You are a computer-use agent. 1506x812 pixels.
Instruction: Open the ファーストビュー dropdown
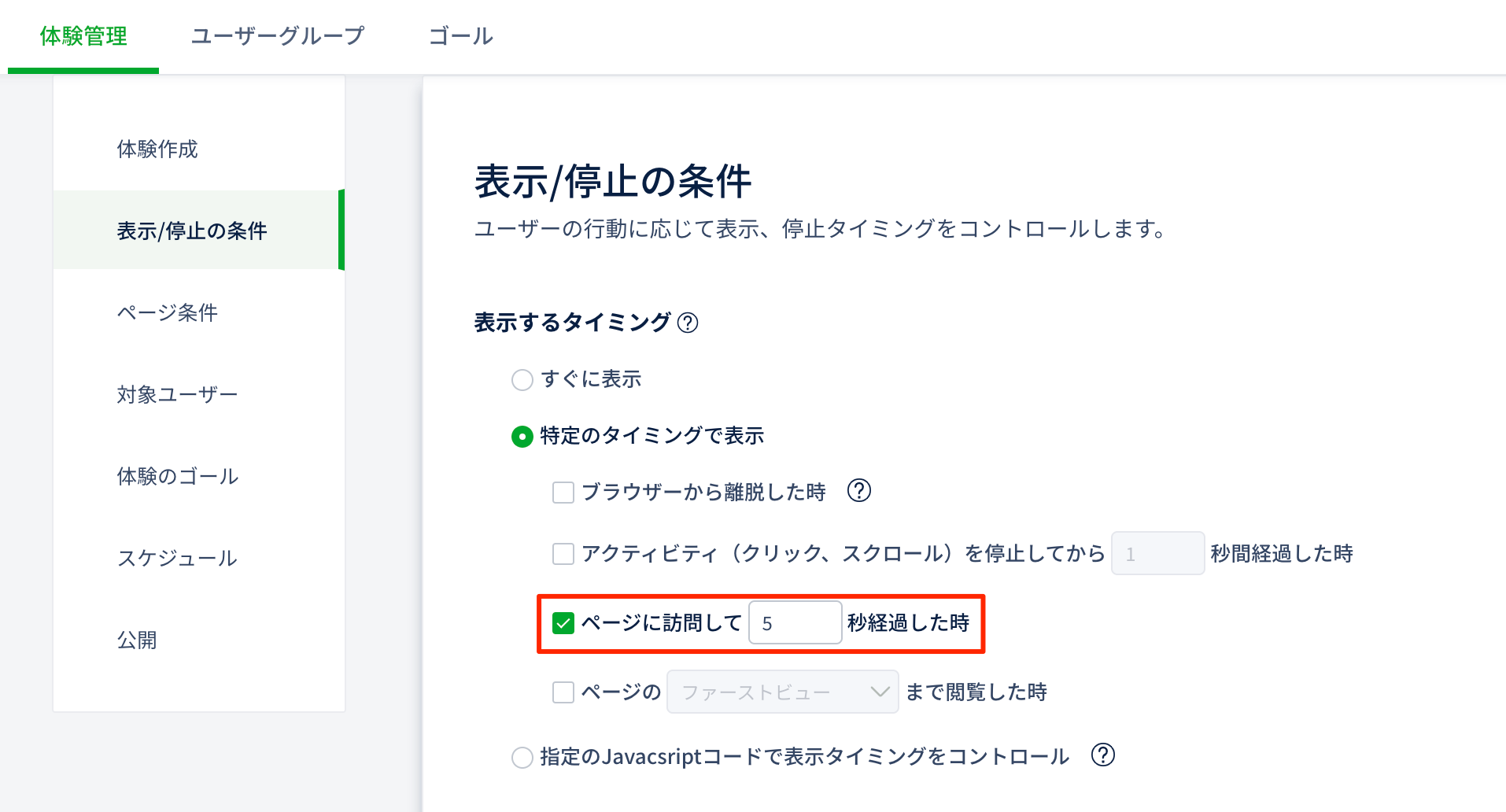pos(782,692)
